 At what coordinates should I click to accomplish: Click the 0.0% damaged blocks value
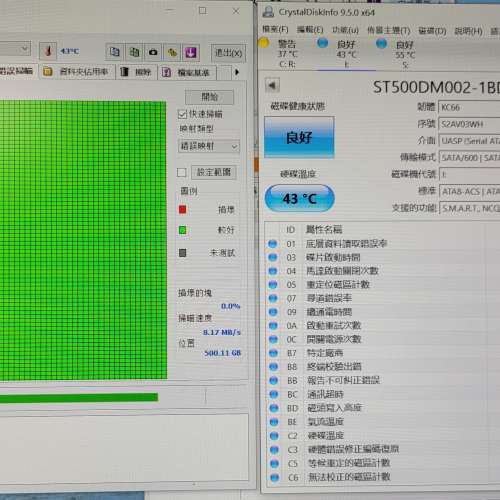(230, 306)
